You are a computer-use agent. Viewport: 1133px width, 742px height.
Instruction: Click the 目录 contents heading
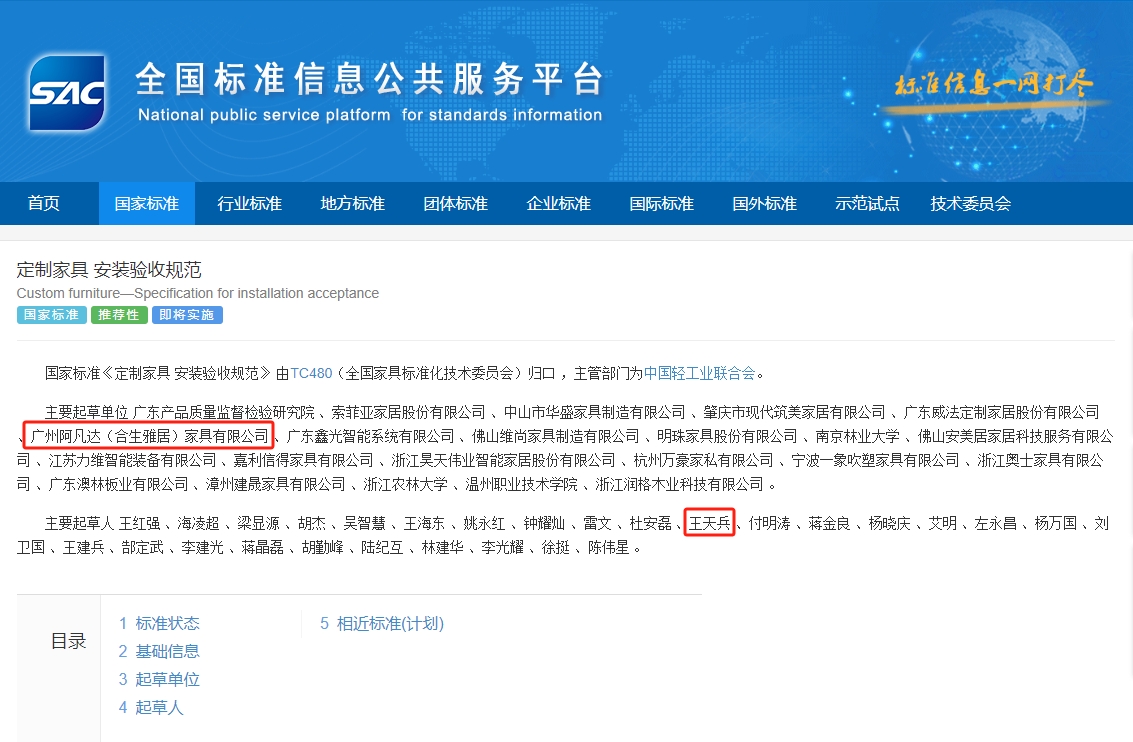click(69, 641)
